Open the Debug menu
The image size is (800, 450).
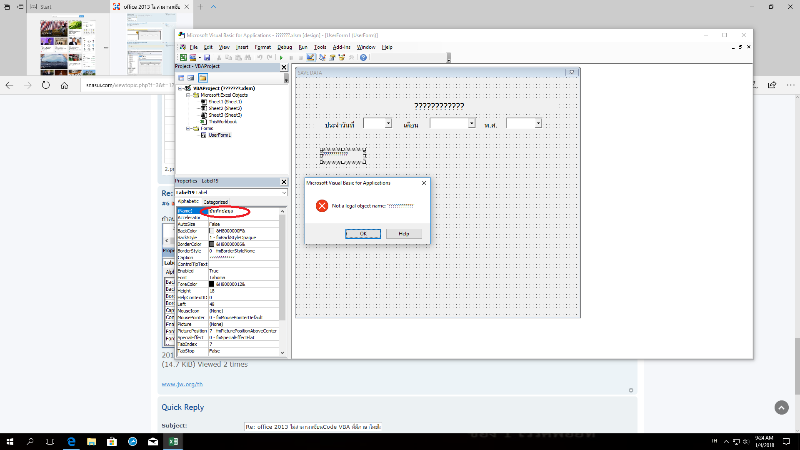click(285, 47)
